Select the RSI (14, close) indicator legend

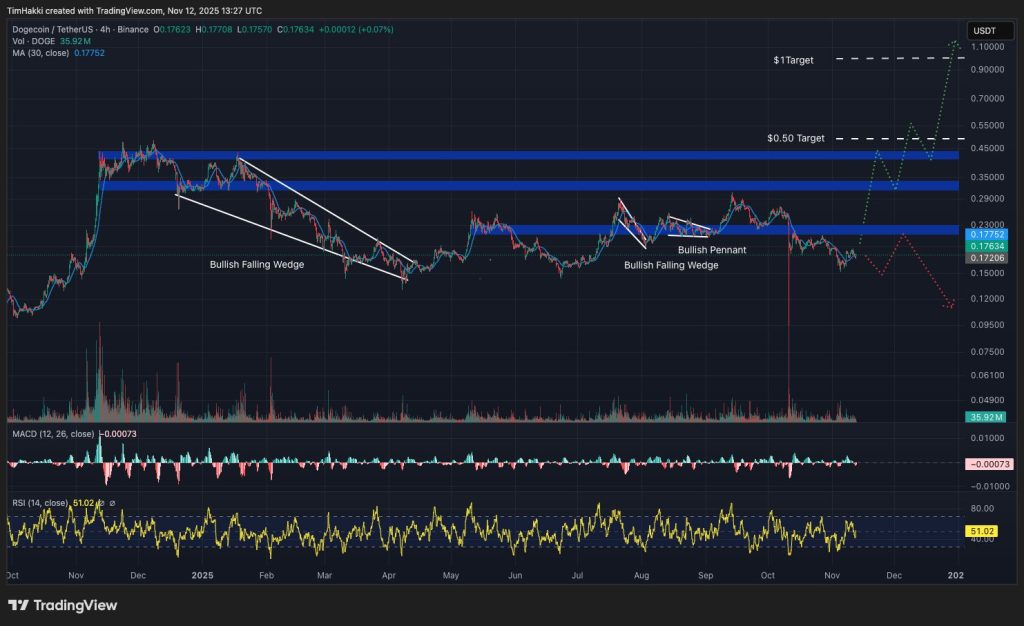39,503
